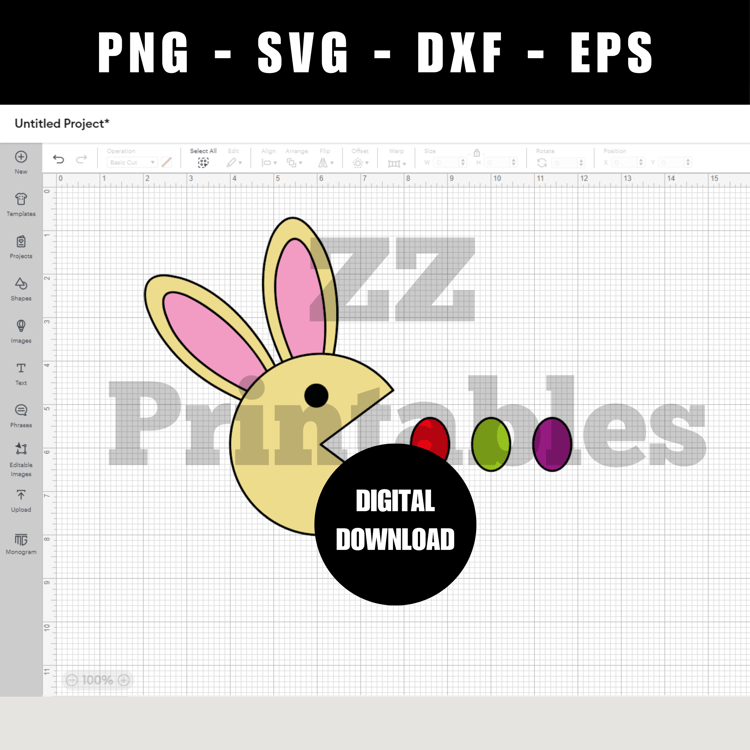
Task: Expand the Offset dropdown
Action: click(360, 163)
